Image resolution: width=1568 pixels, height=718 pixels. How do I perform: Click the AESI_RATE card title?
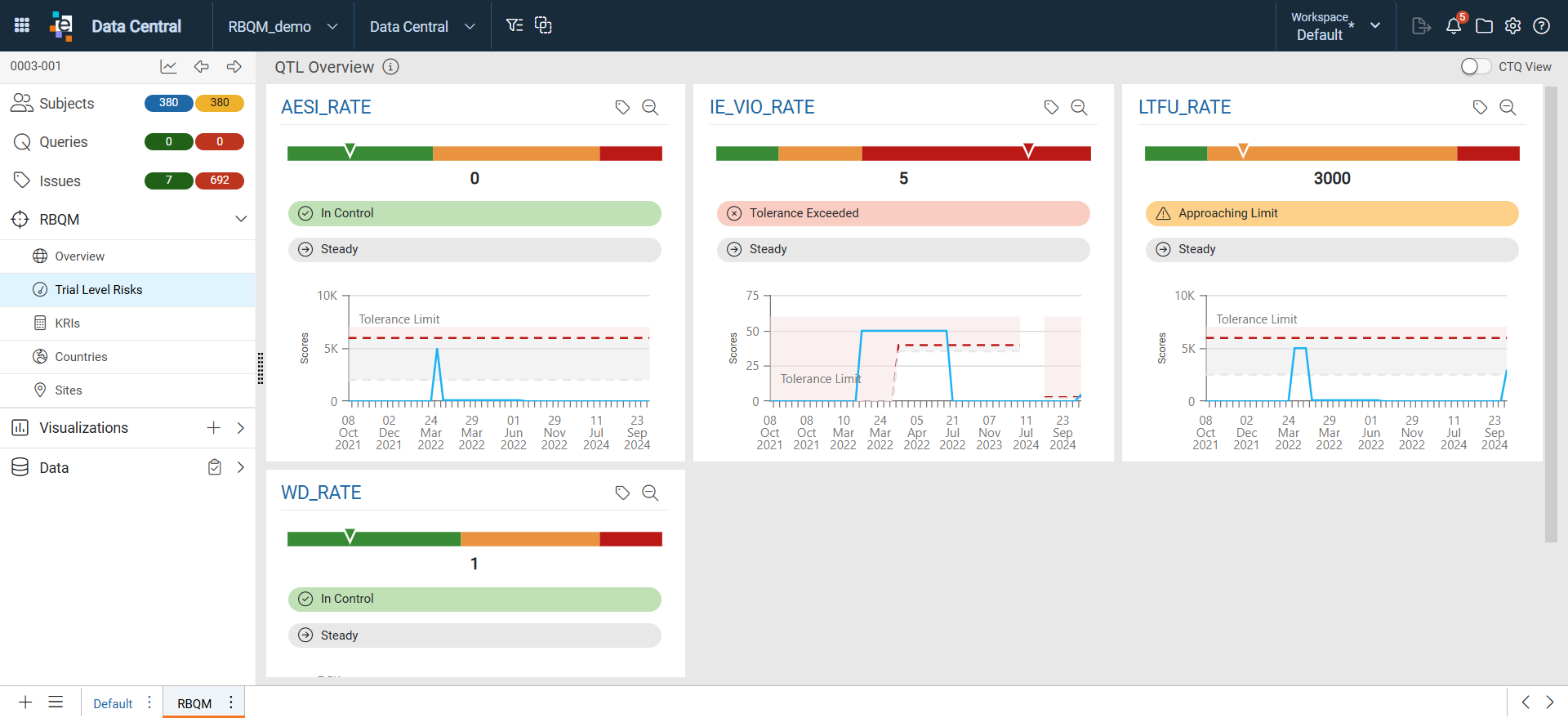coord(326,107)
